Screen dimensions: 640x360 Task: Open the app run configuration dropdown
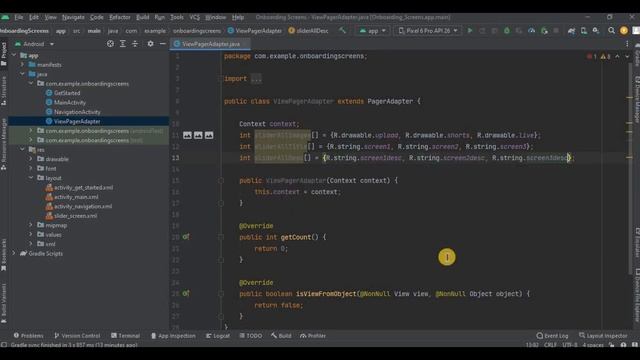(x=372, y=31)
